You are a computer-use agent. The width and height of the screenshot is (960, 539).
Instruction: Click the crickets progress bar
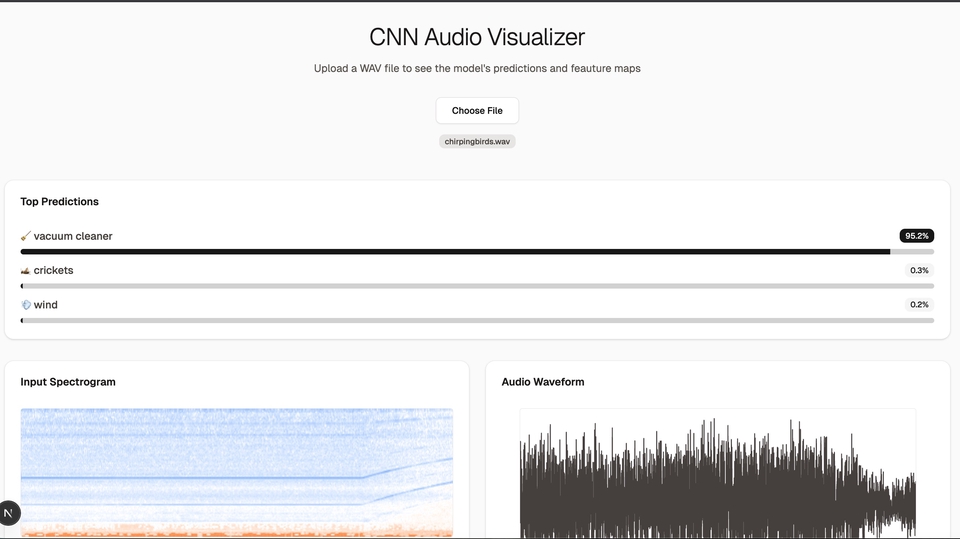[477, 286]
